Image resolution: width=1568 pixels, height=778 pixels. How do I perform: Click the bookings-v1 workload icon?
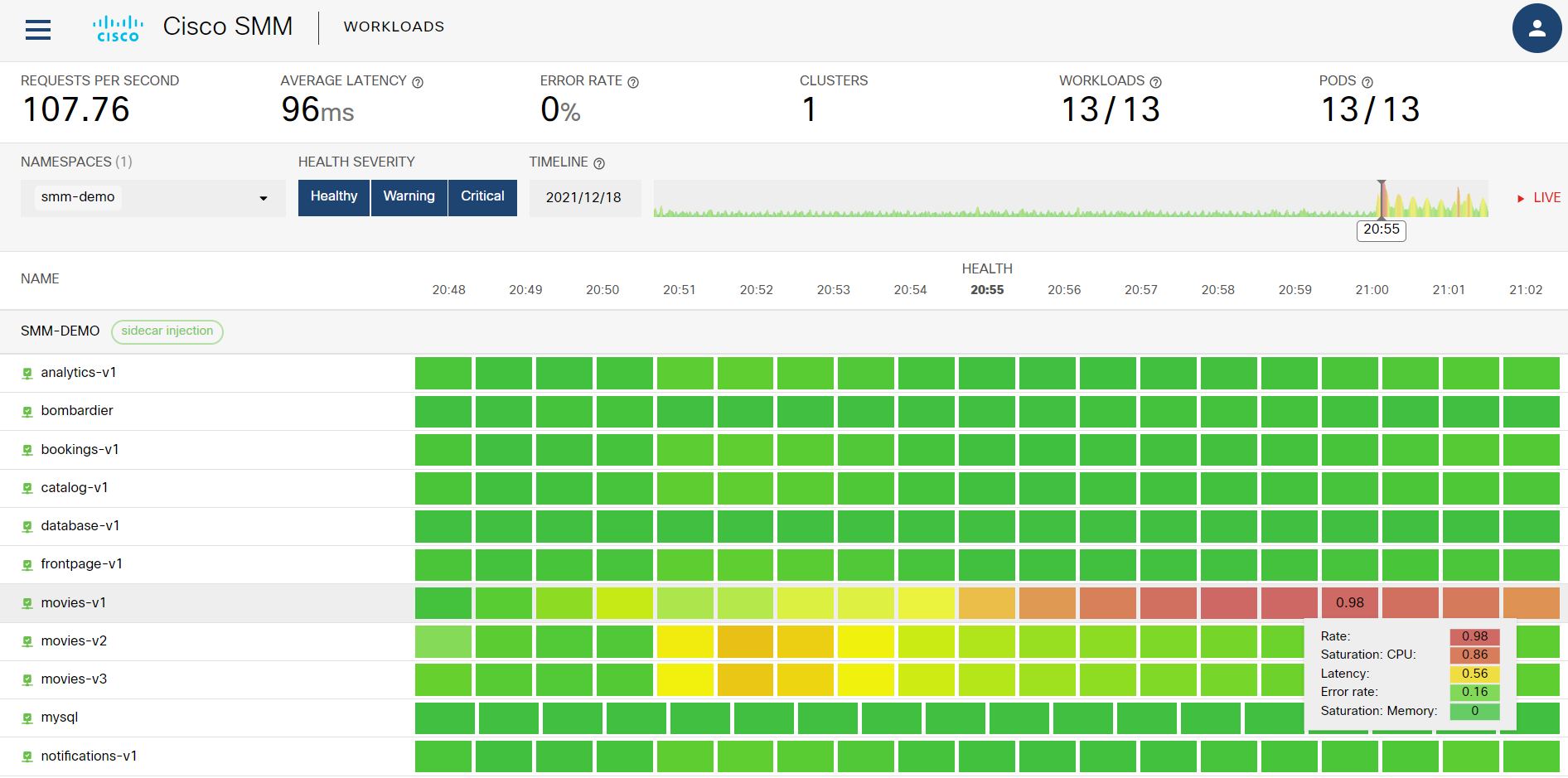[x=27, y=450]
